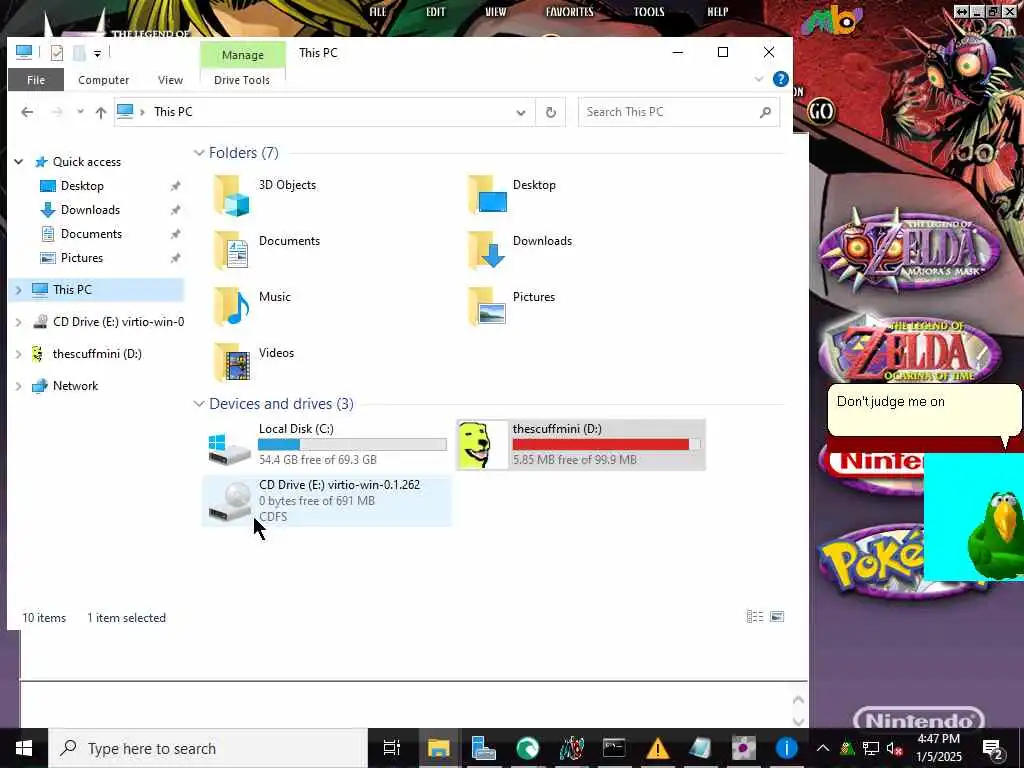Select Downloads under Quick access

90,210
